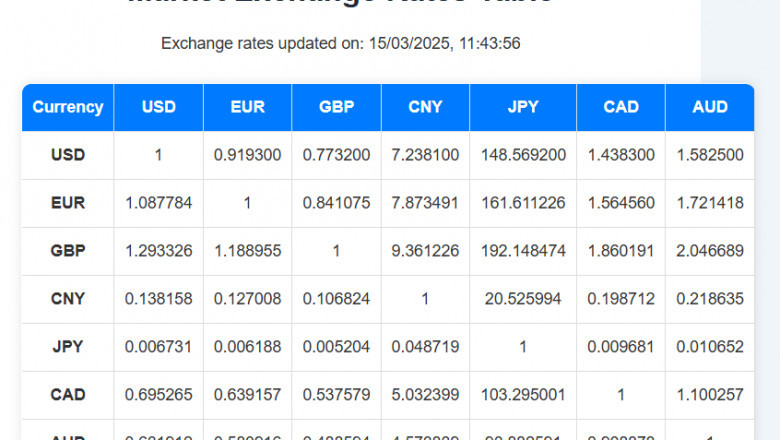Screen dimensions: 780x440
Task: Click the cell showing 7.238100
Action: click(425, 155)
